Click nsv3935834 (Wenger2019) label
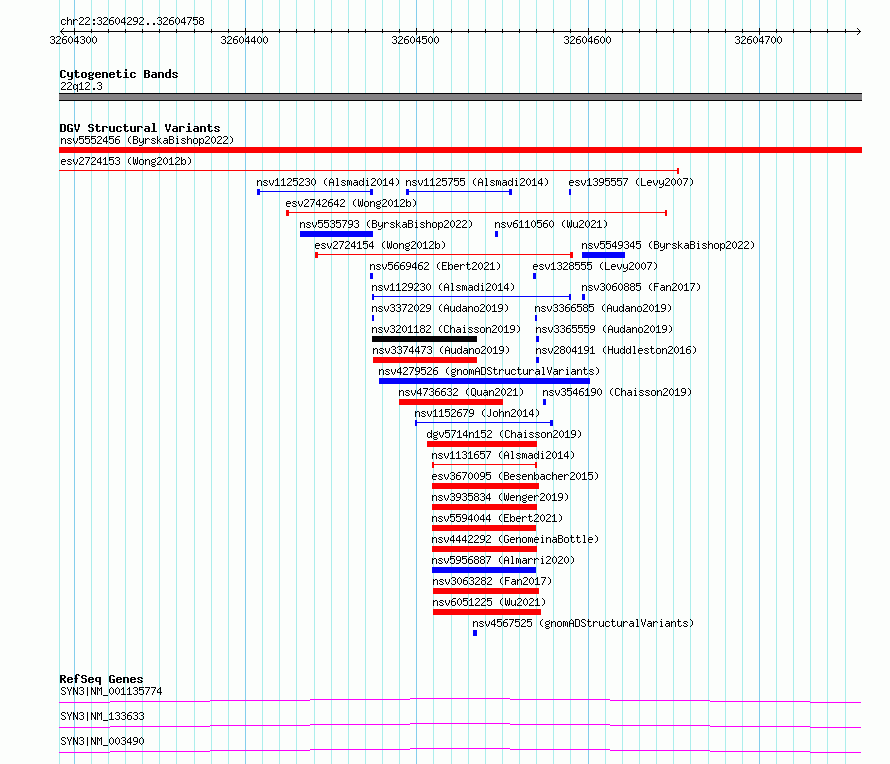890x764 pixels. point(500,497)
